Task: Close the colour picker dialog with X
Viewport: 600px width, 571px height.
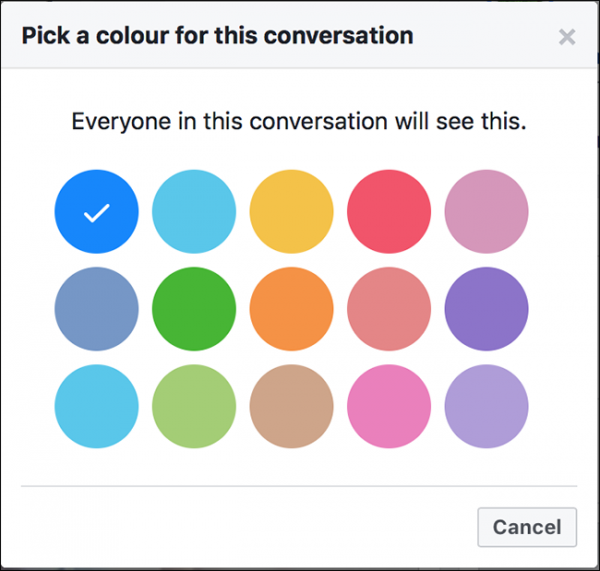Action: pos(567,38)
